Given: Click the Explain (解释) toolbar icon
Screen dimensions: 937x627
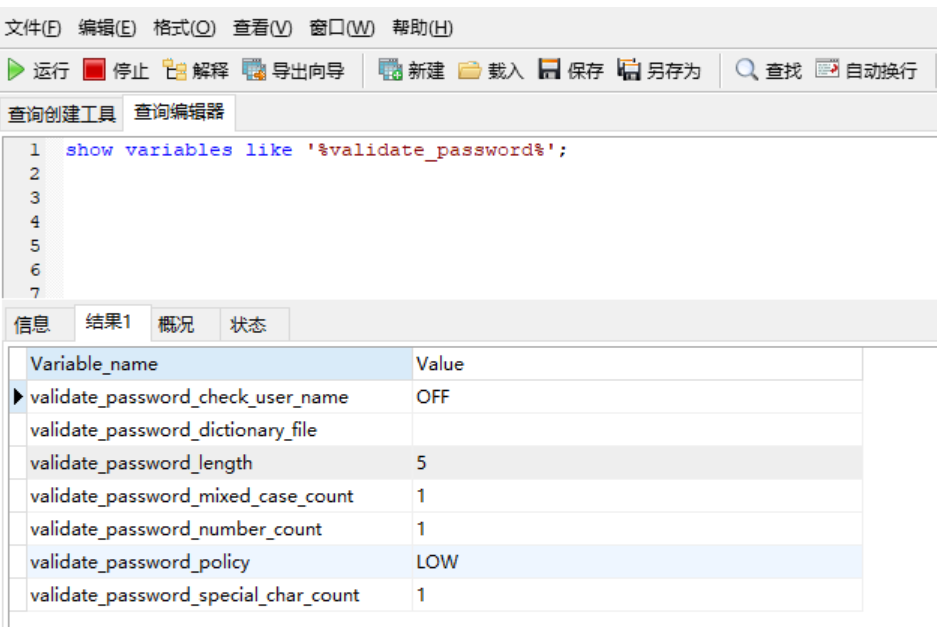Looking at the screenshot, I should click(x=175, y=70).
